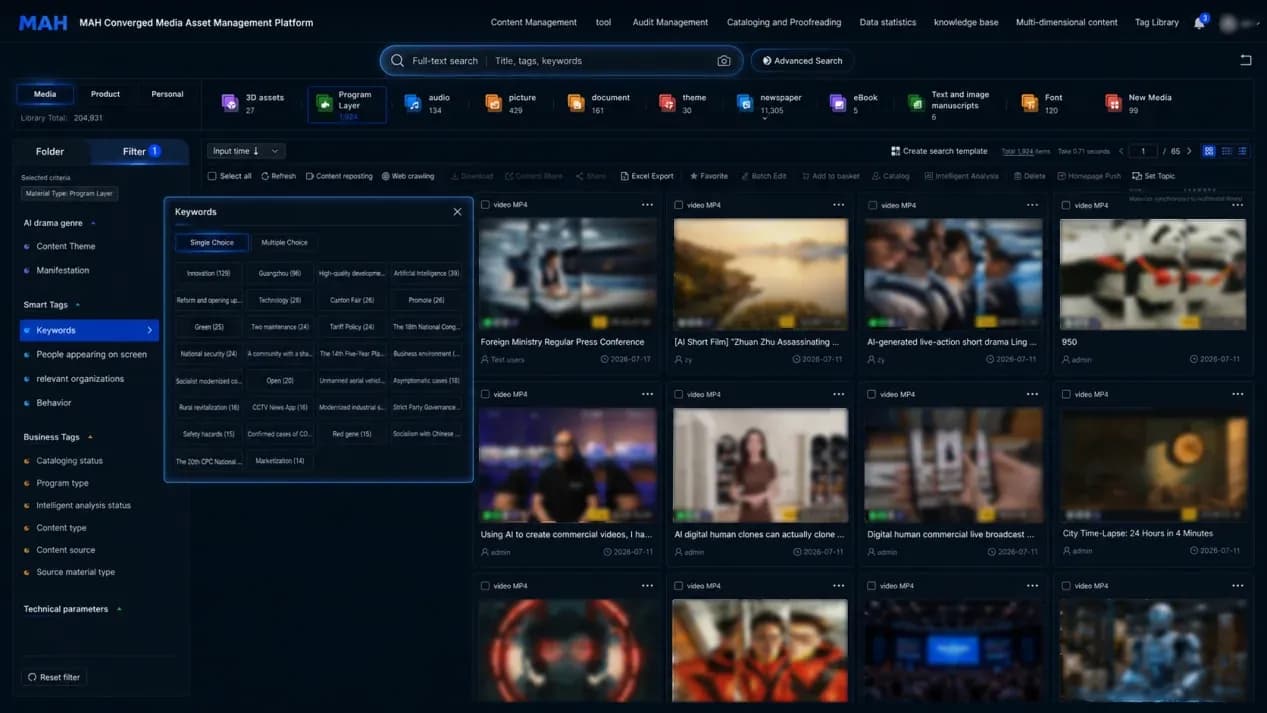1267x713 pixels.
Task: Open the Tag Library menu
Action: pyautogui.click(x=1157, y=22)
